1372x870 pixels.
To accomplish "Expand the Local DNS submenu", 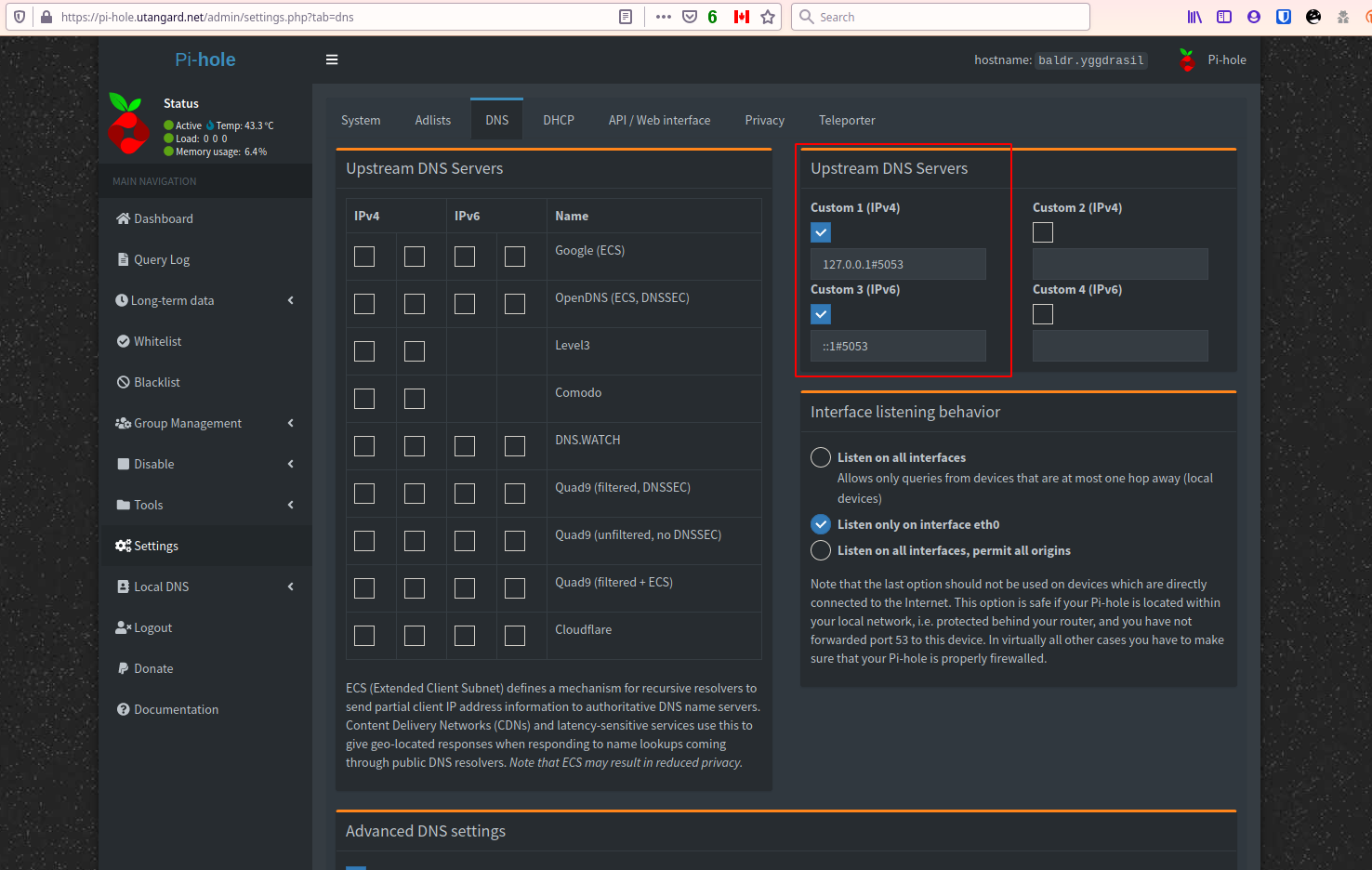I will pyautogui.click(x=290, y=587).
